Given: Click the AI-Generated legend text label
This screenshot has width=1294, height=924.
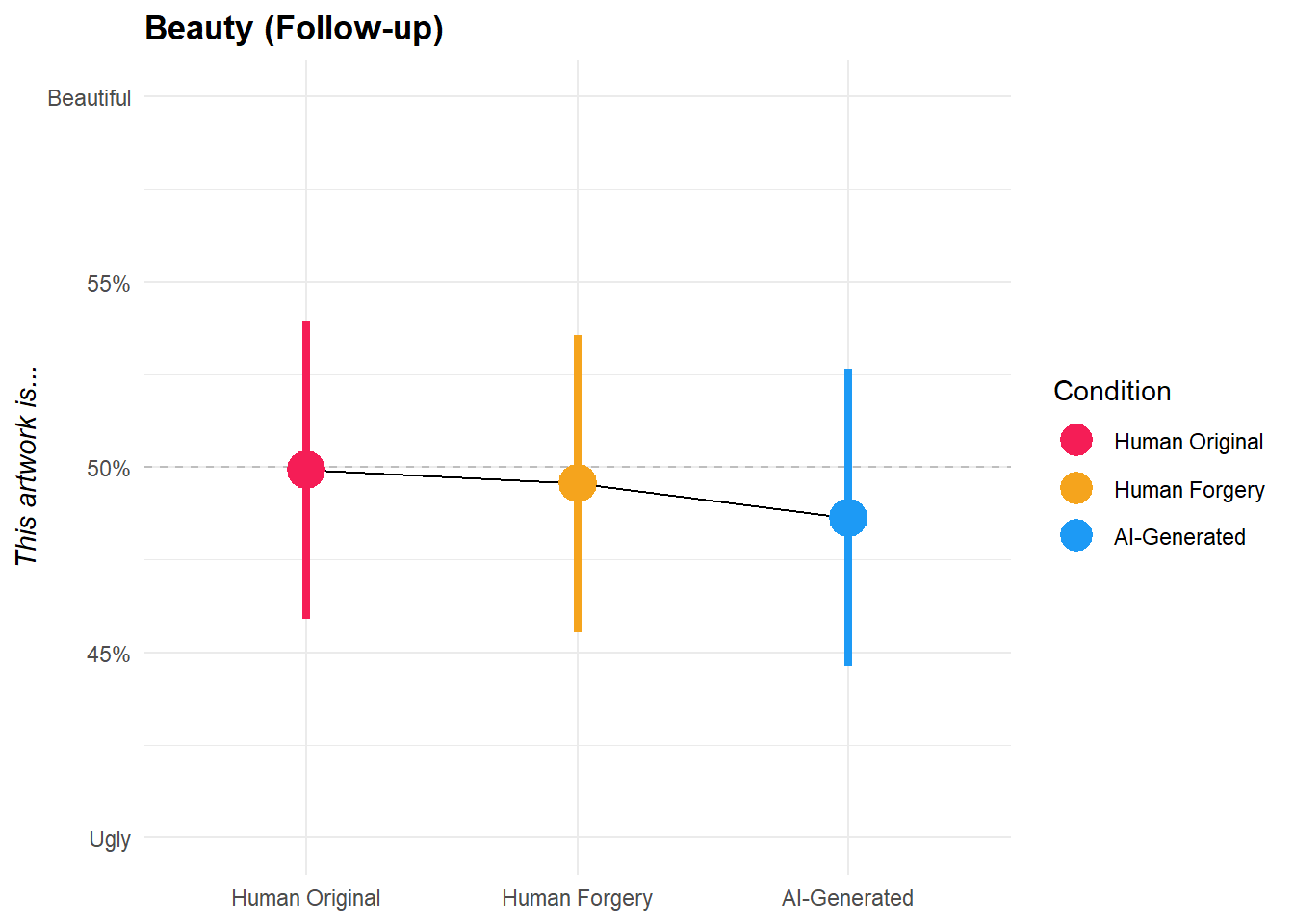Looking at the screenshot, I should pos(1179,537).
